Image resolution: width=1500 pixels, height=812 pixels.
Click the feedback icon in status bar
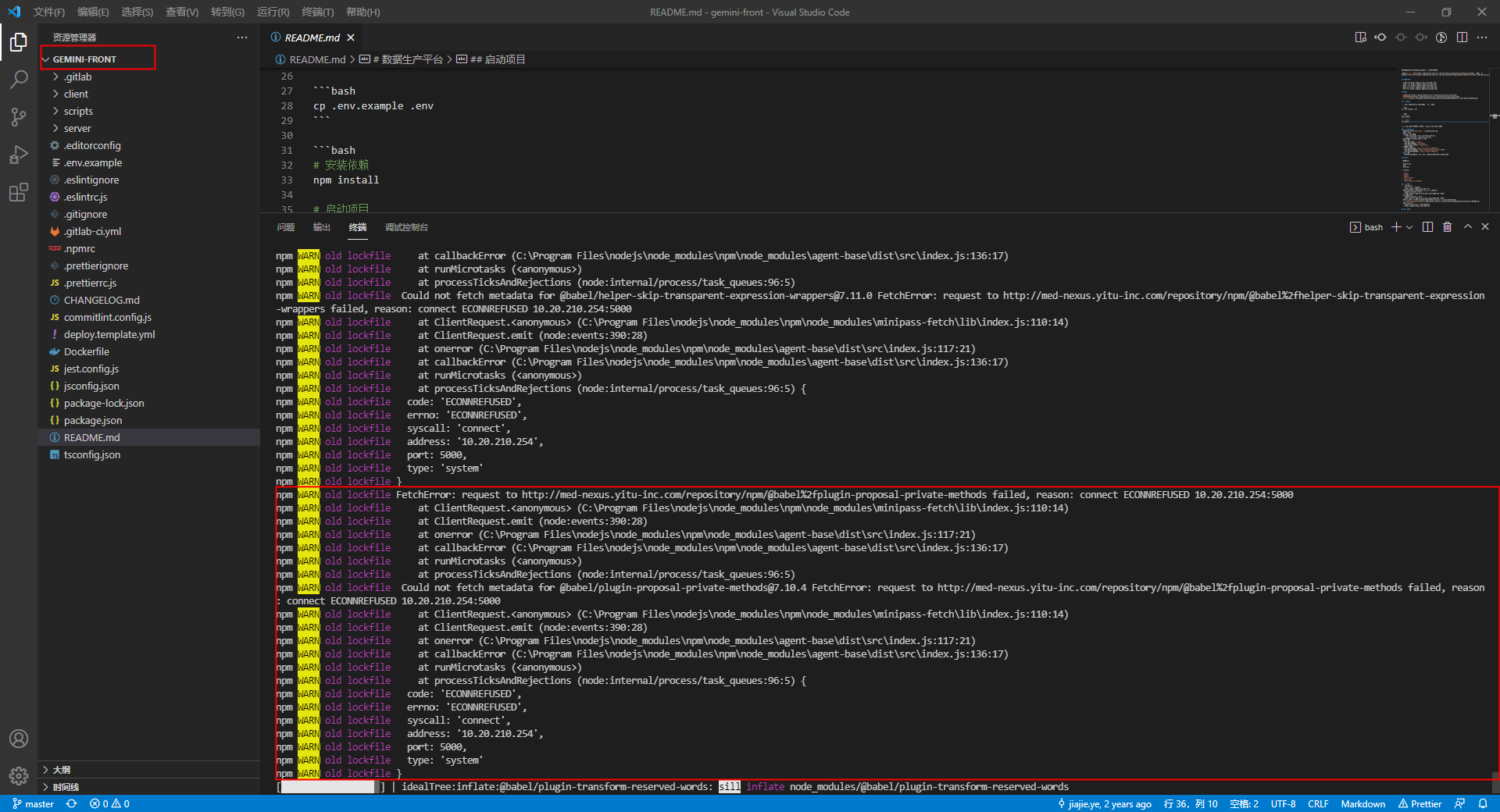tap(1459, 803)
